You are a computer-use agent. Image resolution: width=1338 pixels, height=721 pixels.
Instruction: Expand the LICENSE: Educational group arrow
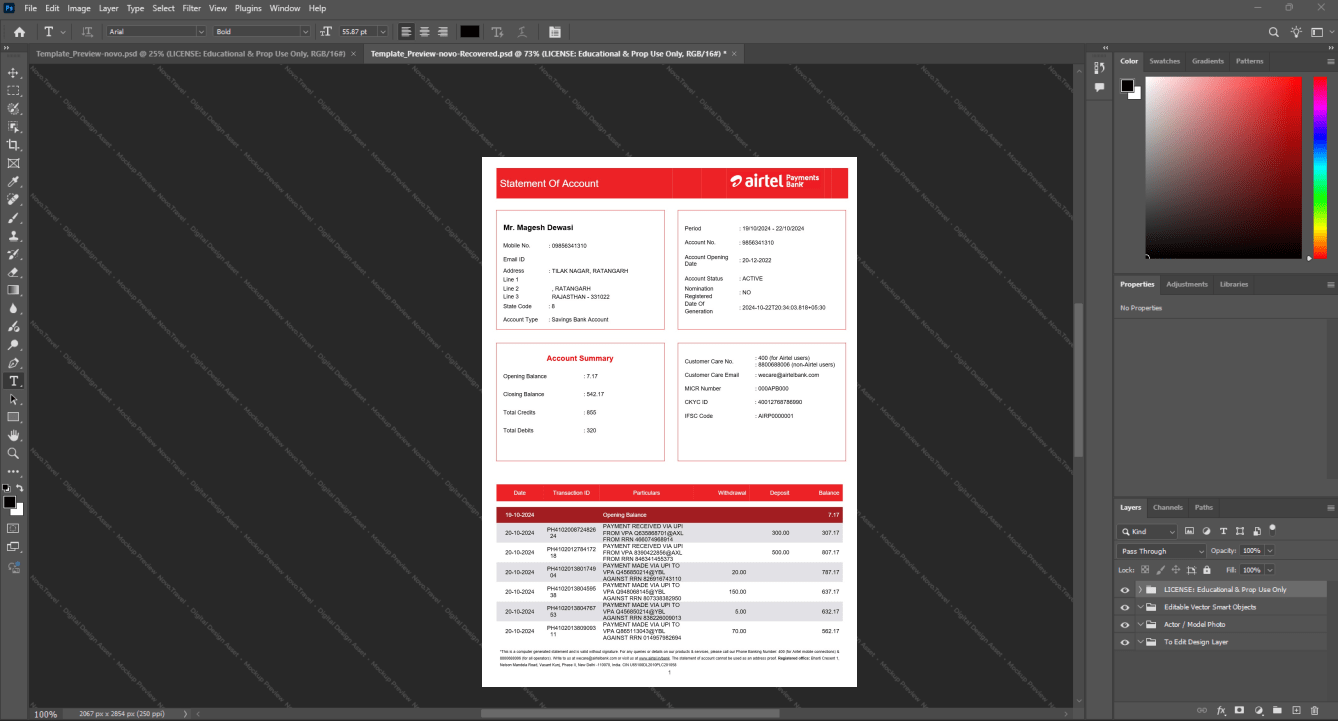[1139, 590]
